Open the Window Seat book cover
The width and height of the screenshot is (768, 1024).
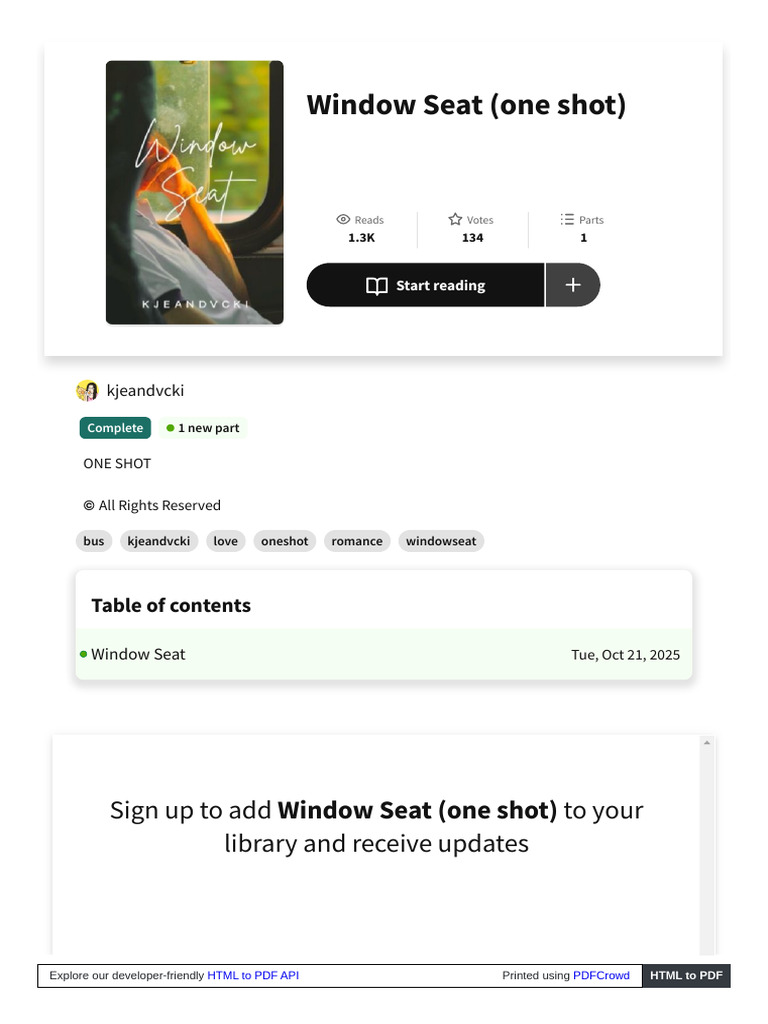(x=194, y=192)
